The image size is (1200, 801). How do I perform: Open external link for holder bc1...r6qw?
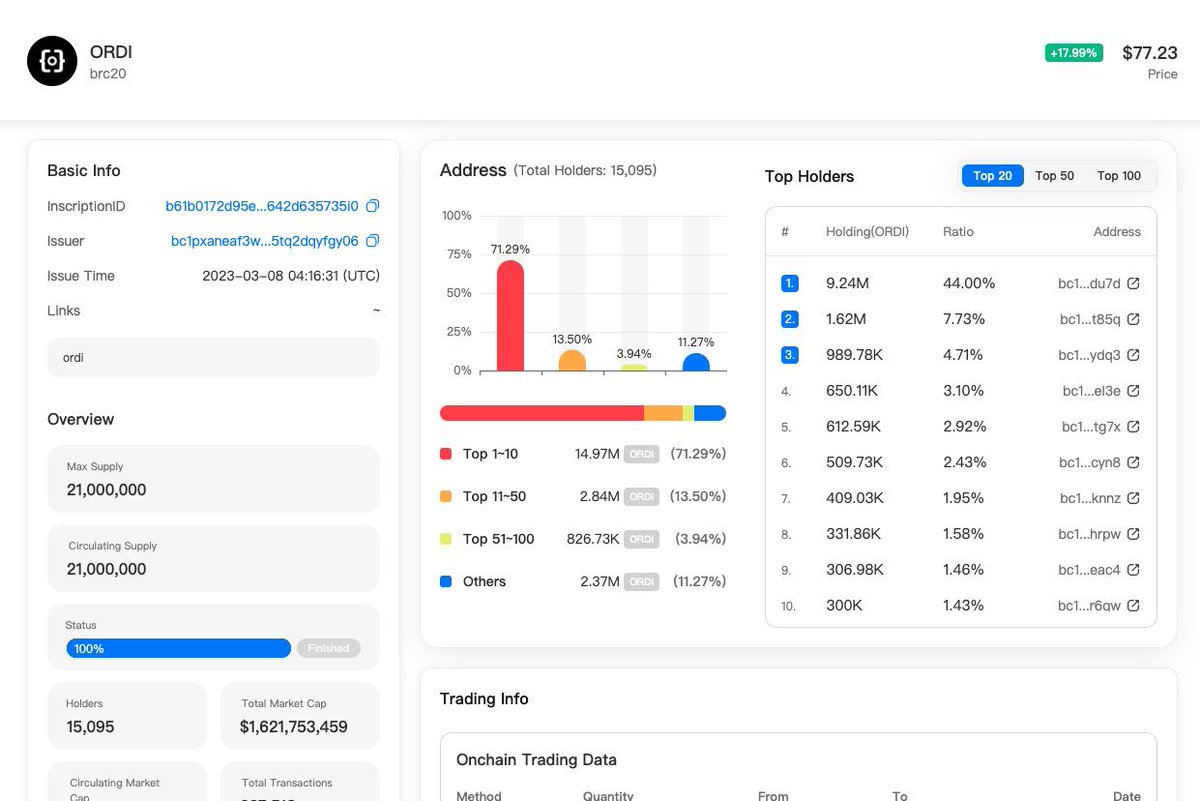tap(1133, 605)
